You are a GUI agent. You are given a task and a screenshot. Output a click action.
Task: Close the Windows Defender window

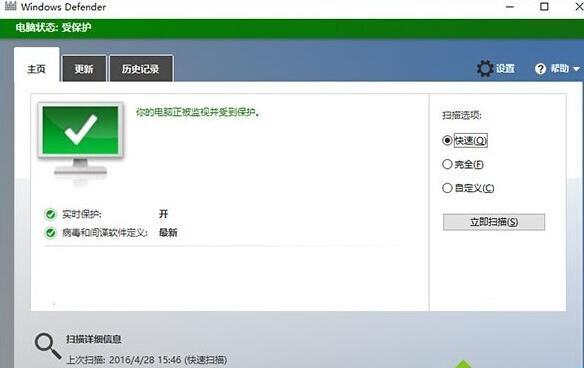coord(579,7)
